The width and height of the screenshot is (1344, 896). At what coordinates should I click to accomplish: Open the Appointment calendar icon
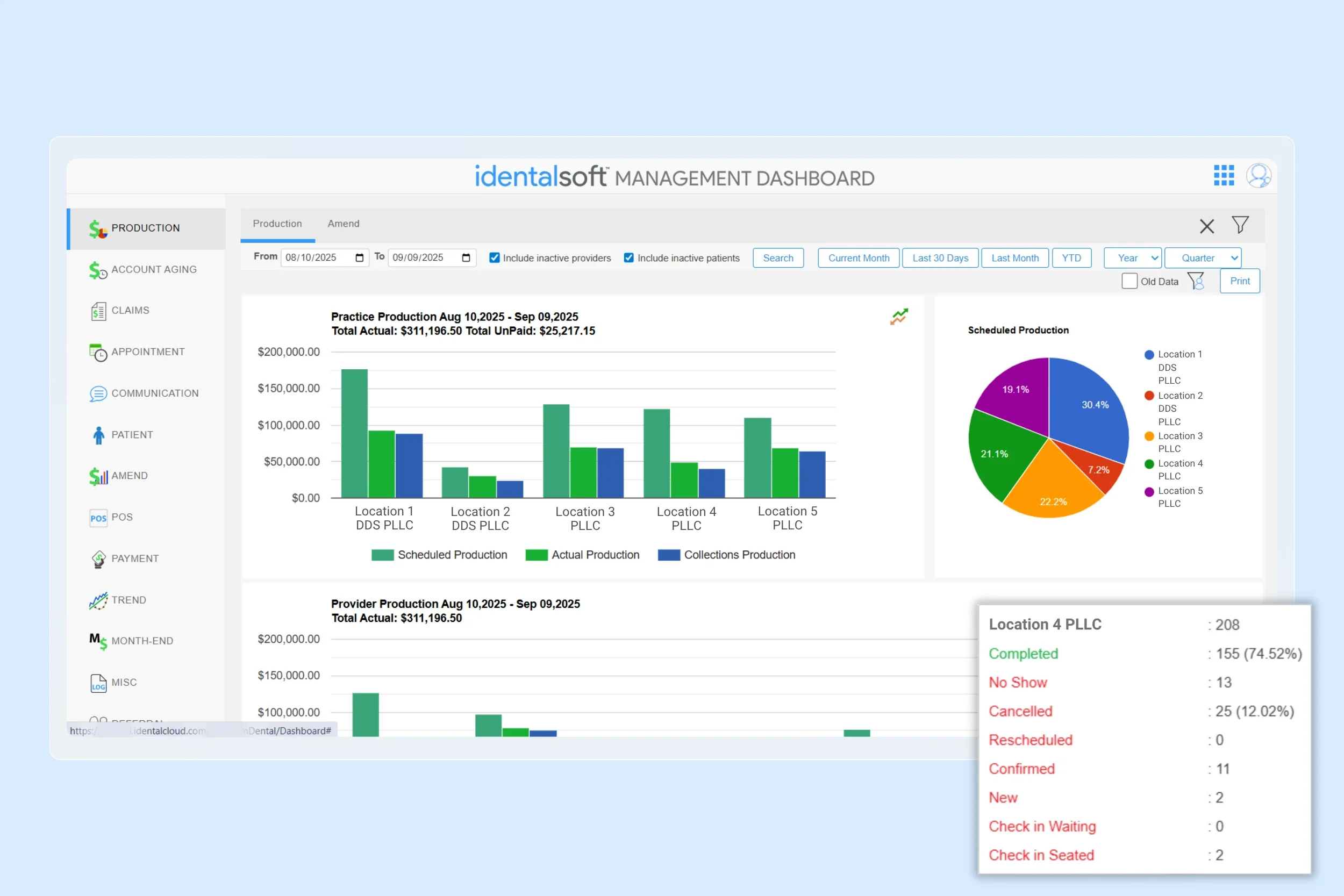[98, 353]
